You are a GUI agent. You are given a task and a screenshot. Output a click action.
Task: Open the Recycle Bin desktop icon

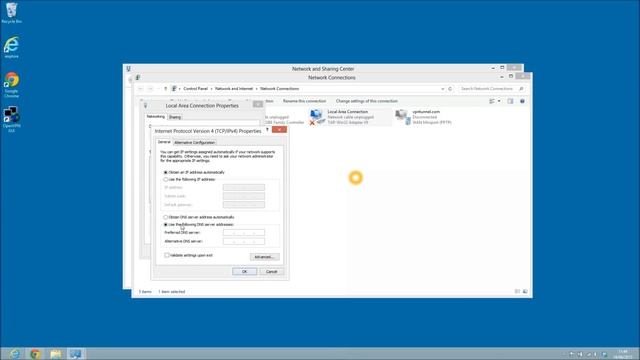(x=11, y=13)
